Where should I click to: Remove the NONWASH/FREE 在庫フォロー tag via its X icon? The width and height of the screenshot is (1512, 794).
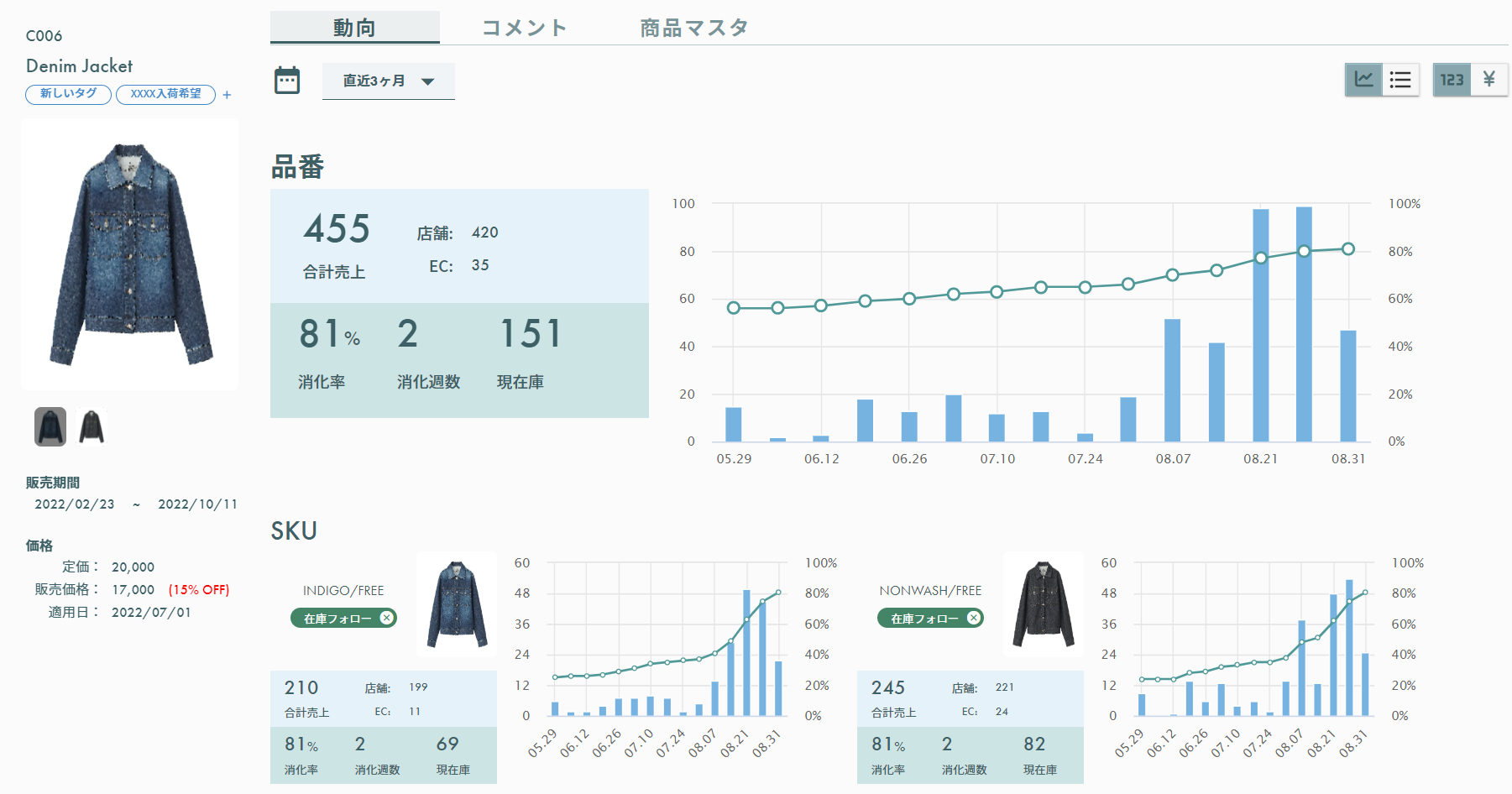974,619
